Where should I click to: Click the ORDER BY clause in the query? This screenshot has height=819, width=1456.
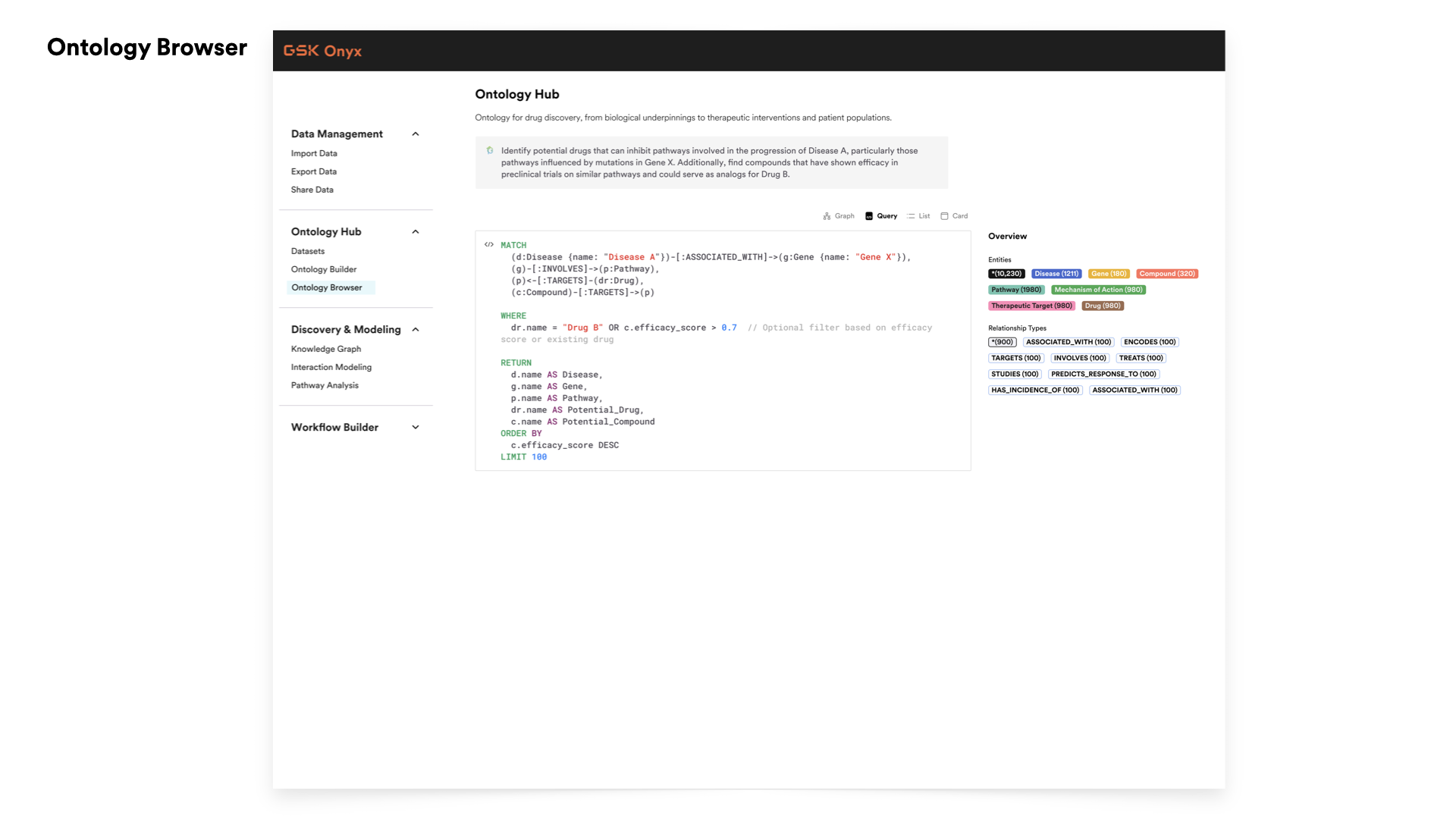point(521,433)
